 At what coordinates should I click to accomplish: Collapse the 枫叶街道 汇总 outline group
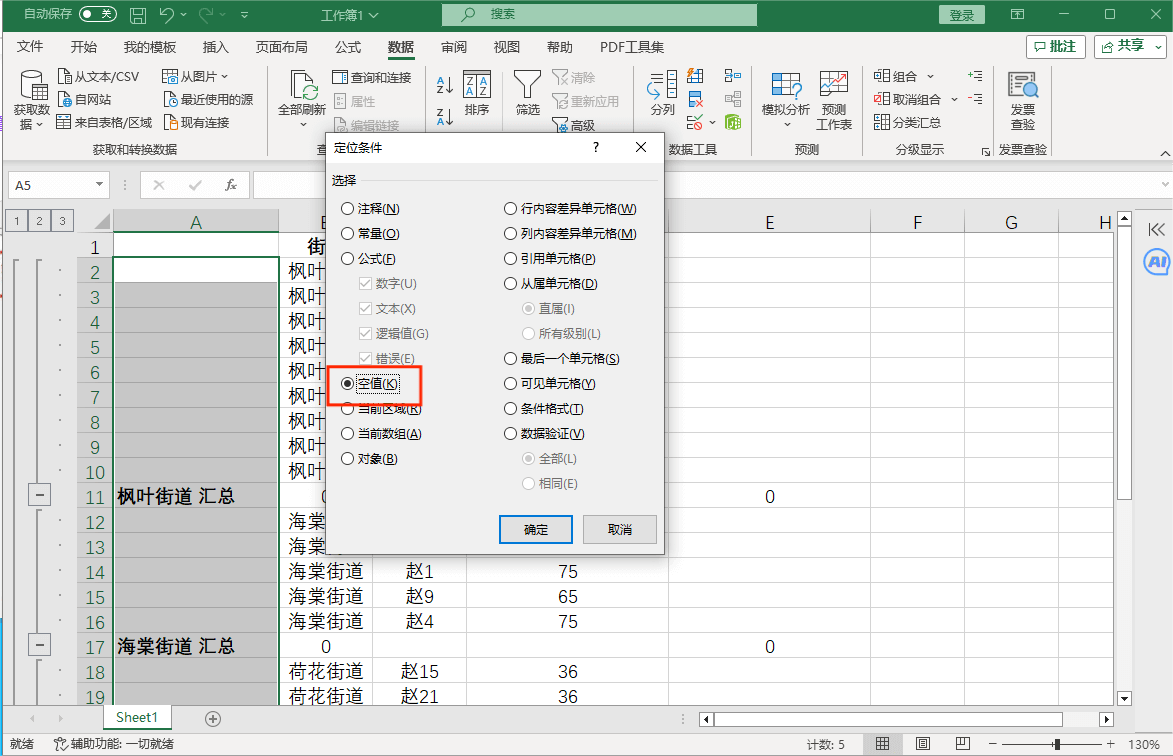pos(40,496)
